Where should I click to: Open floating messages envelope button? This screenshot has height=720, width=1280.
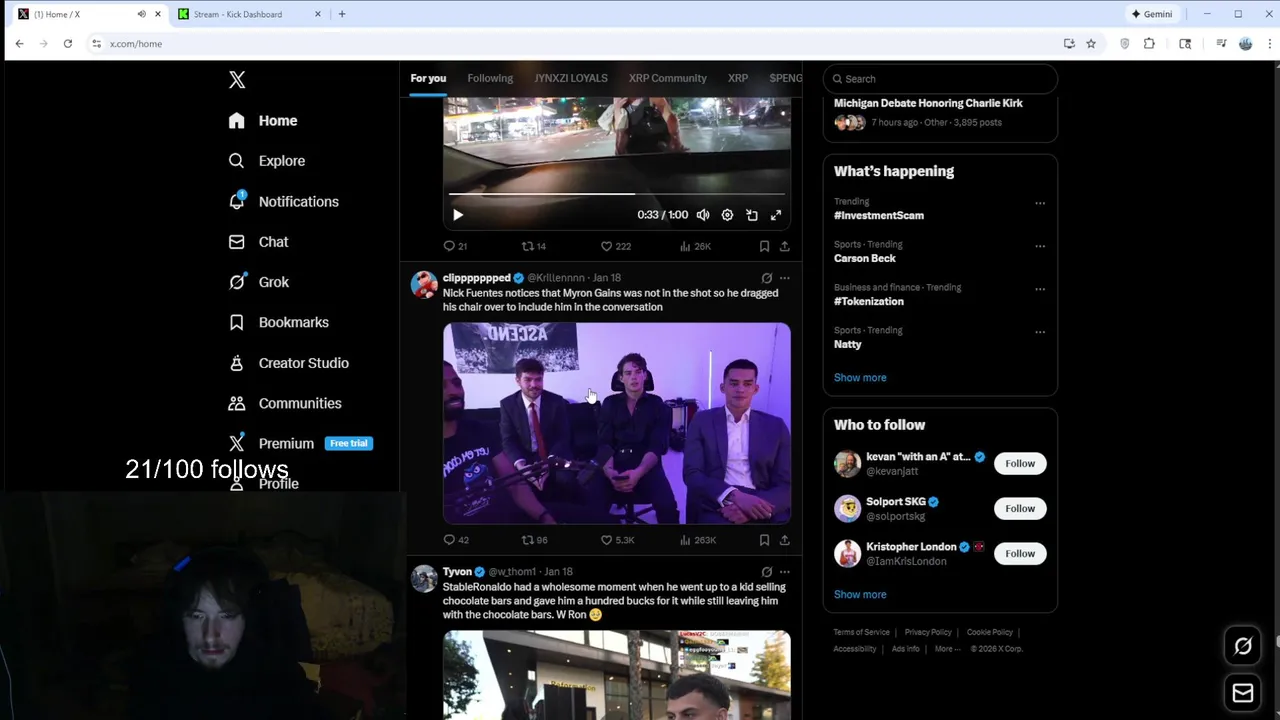pos(1243,693)
